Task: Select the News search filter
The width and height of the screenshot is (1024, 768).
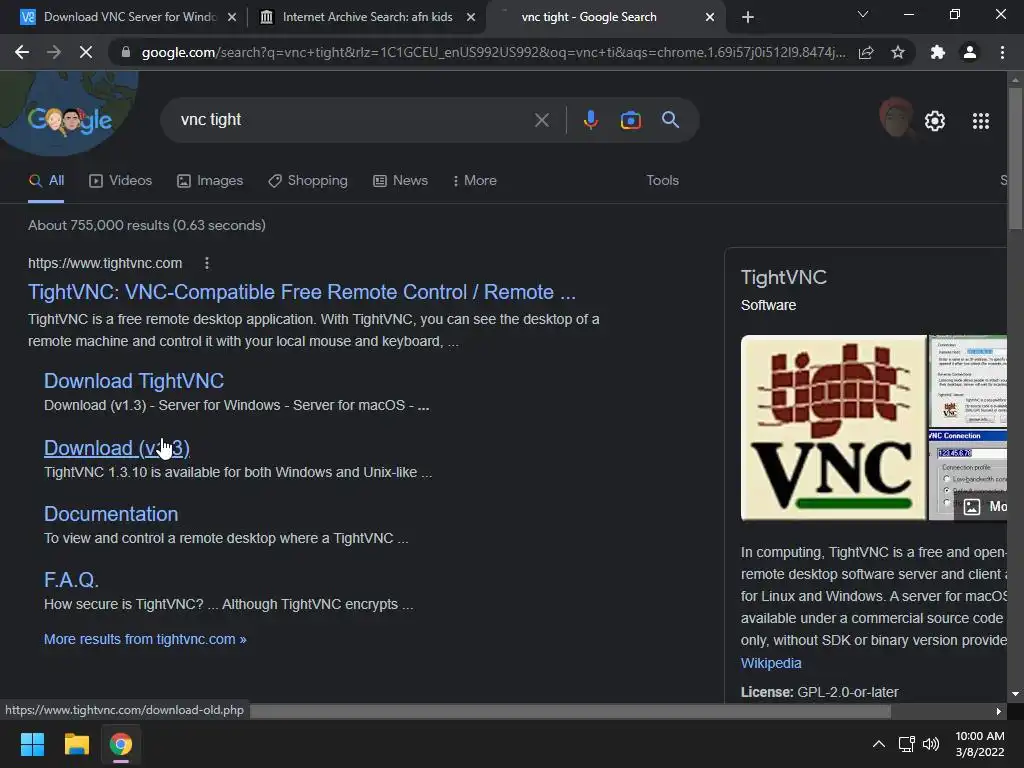Action: coord(400,181)
